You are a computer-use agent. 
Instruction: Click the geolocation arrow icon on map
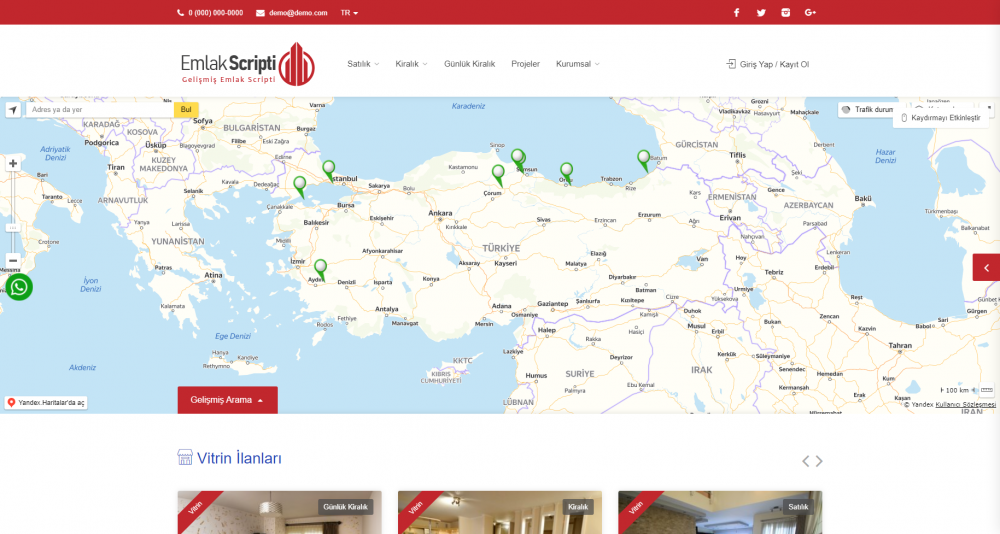[x=13, y=110]
